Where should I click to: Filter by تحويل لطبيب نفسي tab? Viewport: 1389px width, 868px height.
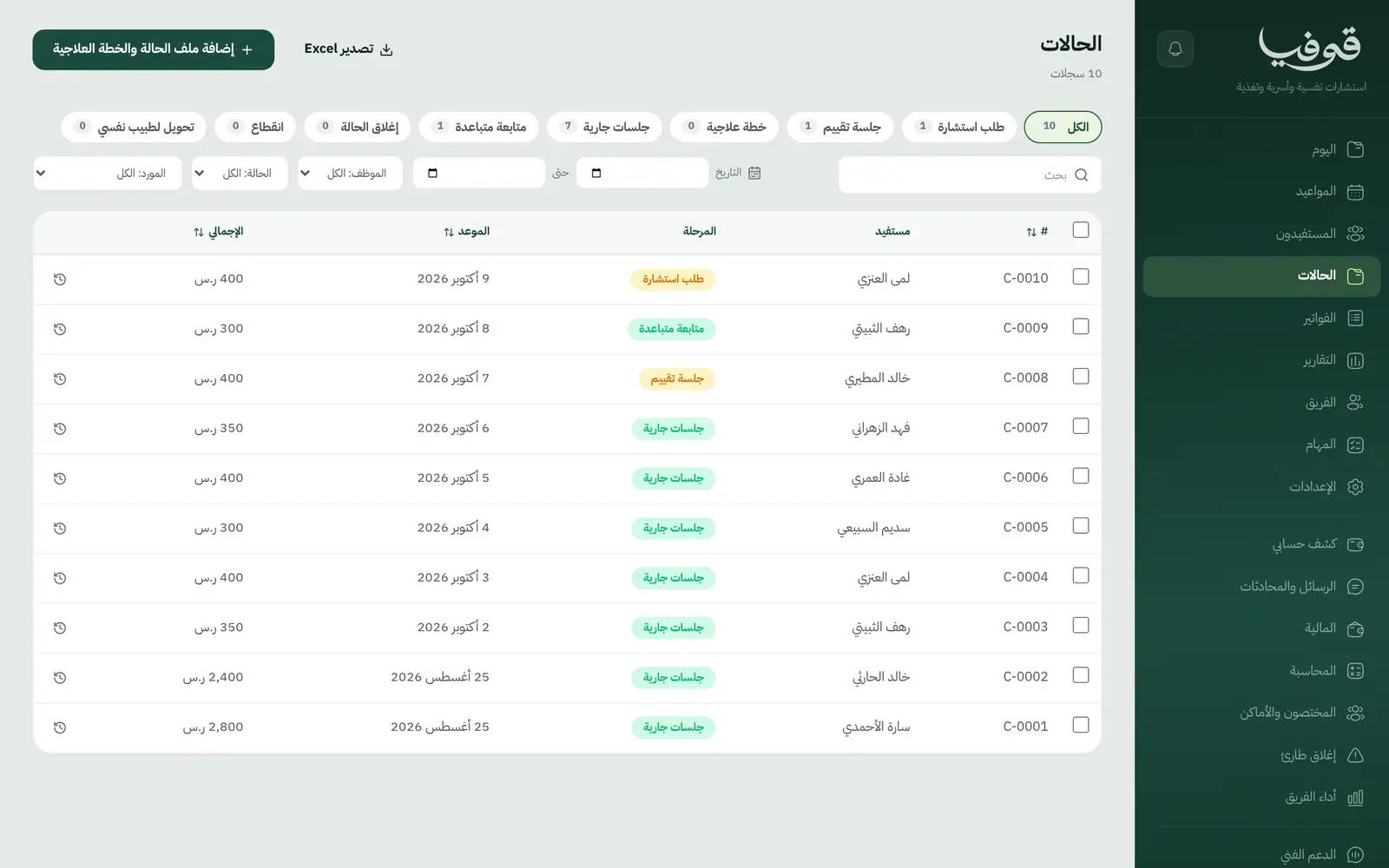click(x=134, y=127)
